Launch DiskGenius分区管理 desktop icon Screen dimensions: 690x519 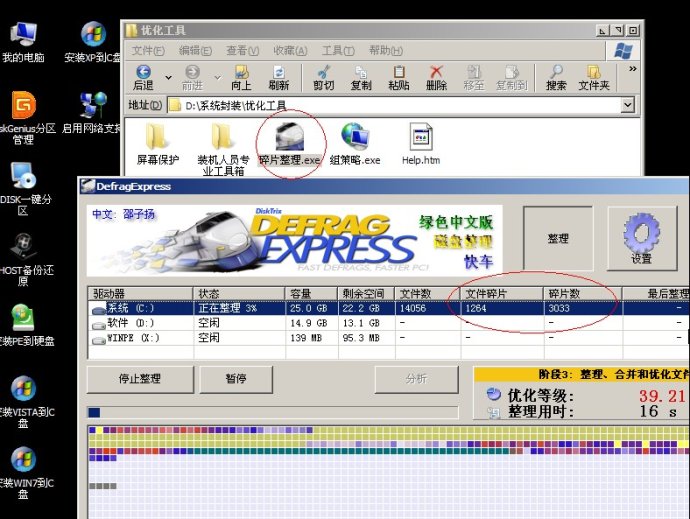click(24, 118)
